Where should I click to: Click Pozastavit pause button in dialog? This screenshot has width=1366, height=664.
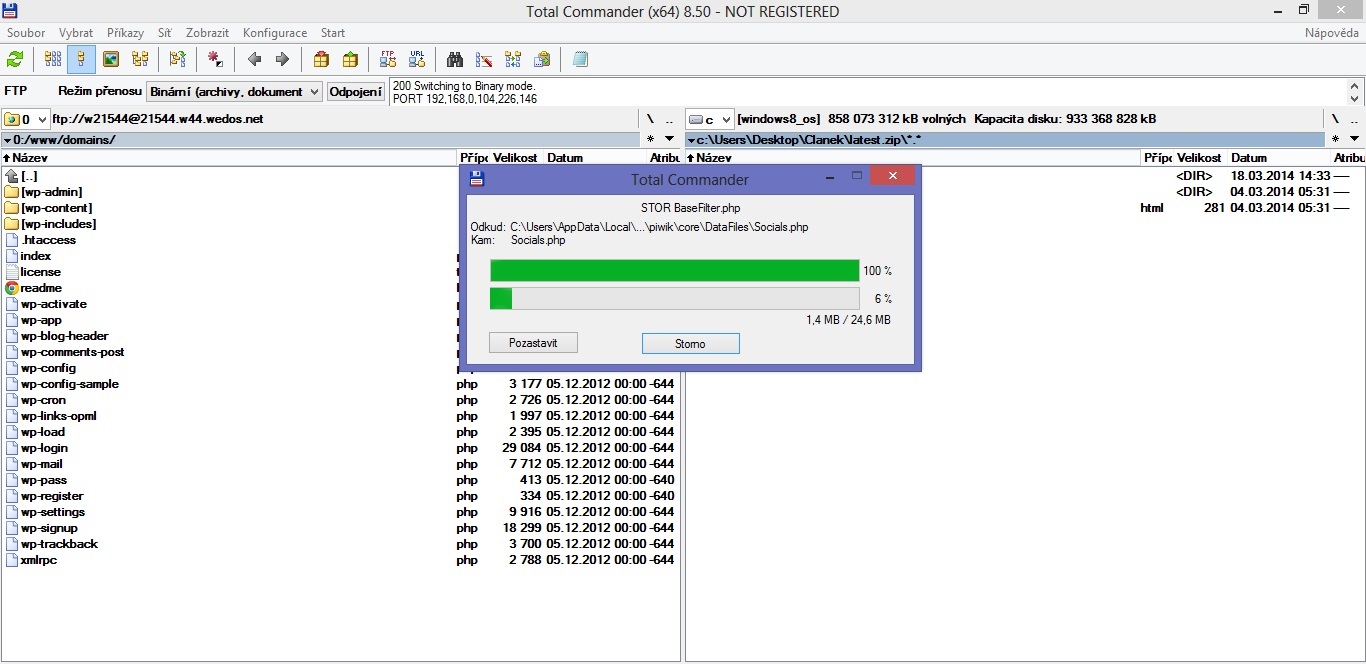point(533,343)
